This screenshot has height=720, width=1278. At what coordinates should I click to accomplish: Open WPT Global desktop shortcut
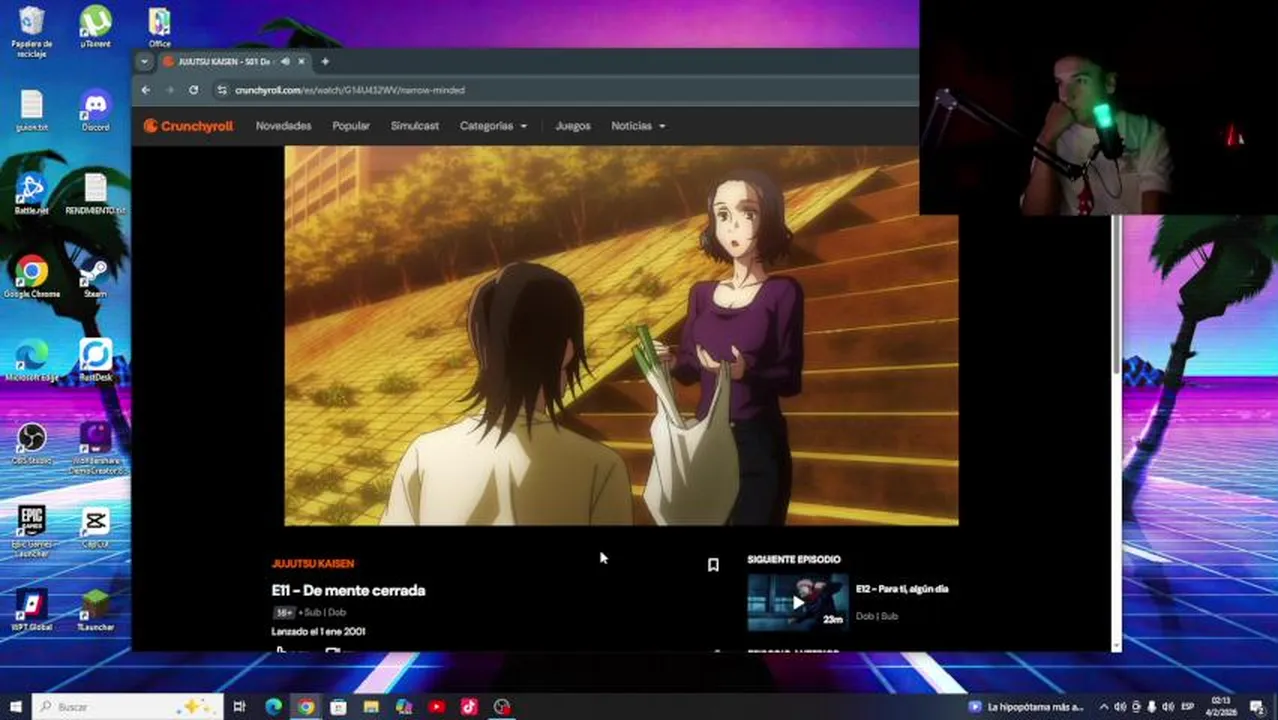pyautogui.click(x=32, y=610)
